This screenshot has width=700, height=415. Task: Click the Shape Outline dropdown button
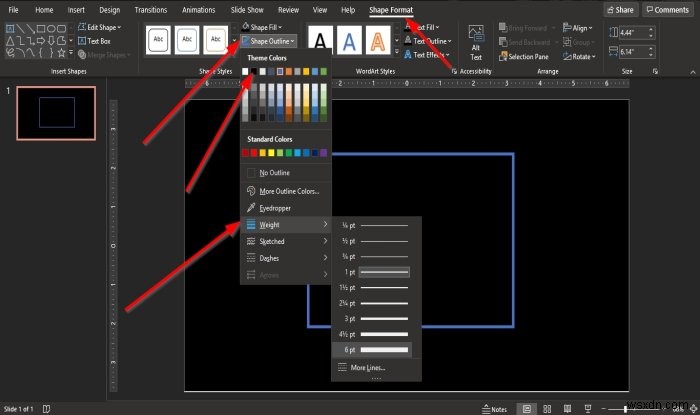[x=268, y=41]
